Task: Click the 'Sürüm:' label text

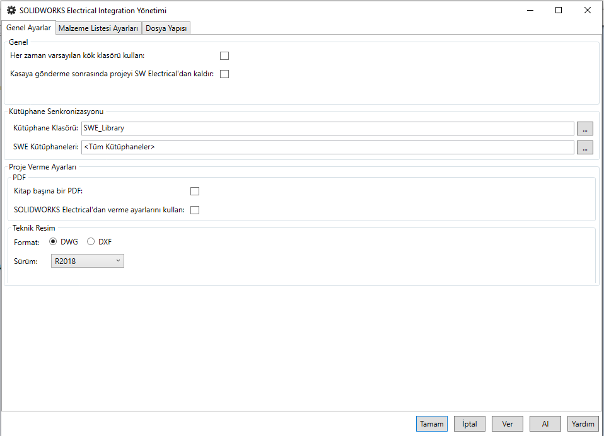Action: [25, 261]
